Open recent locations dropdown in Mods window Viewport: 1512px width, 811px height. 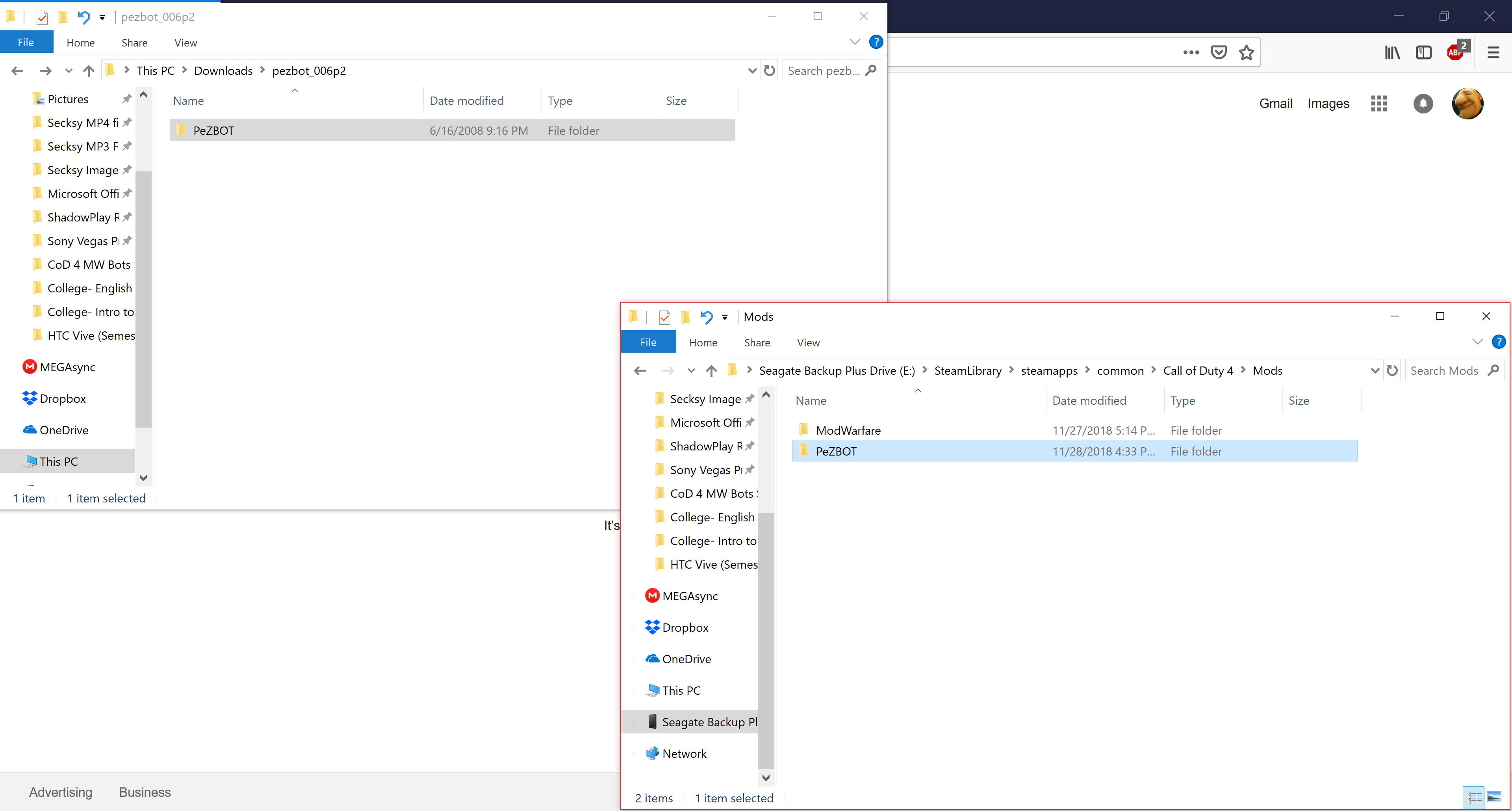(691, 370)
